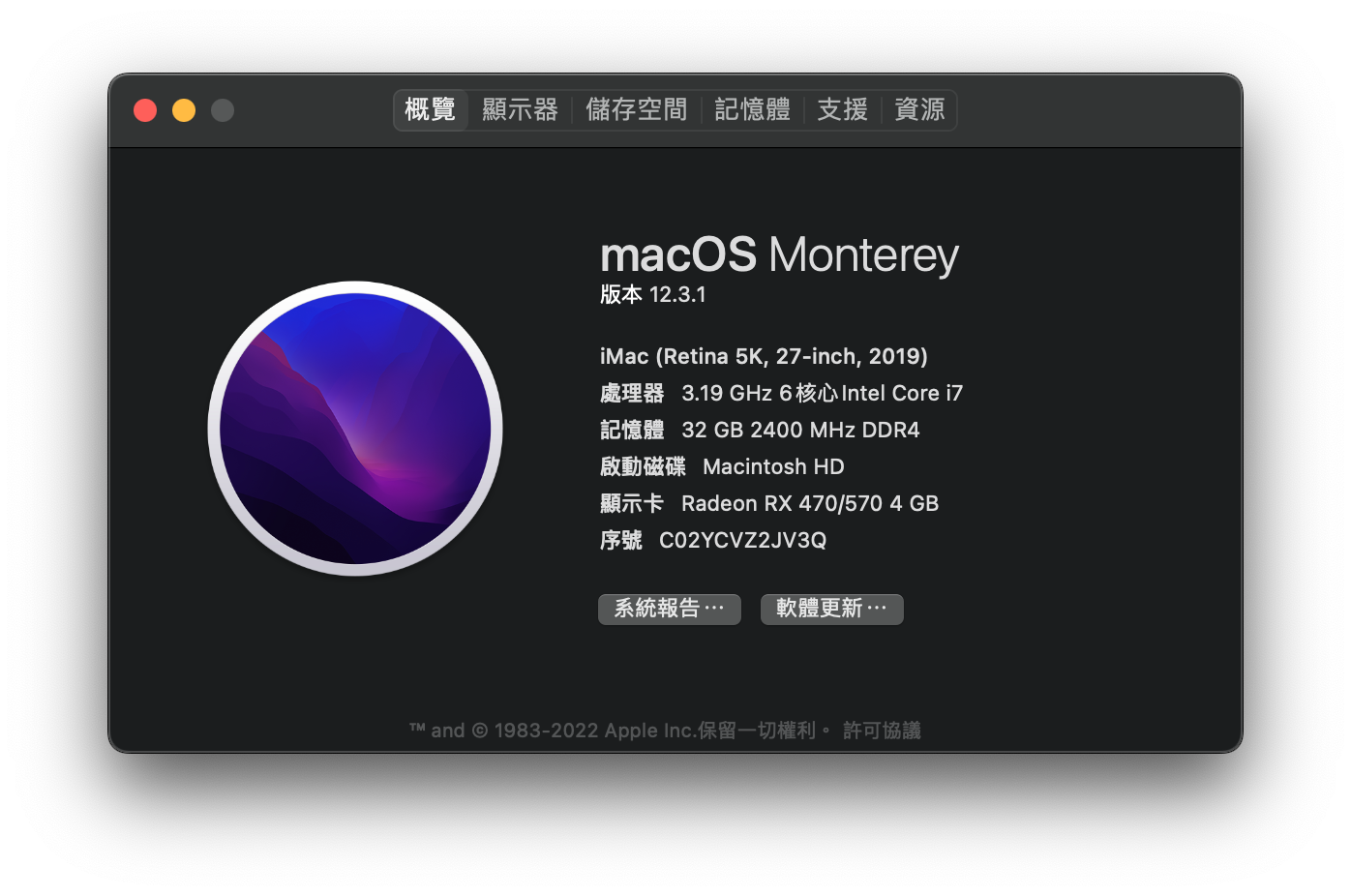The height and width of the screenshot is (896, 1351).
Task: Open 系統報告 system report
Action: coord(670,609)
